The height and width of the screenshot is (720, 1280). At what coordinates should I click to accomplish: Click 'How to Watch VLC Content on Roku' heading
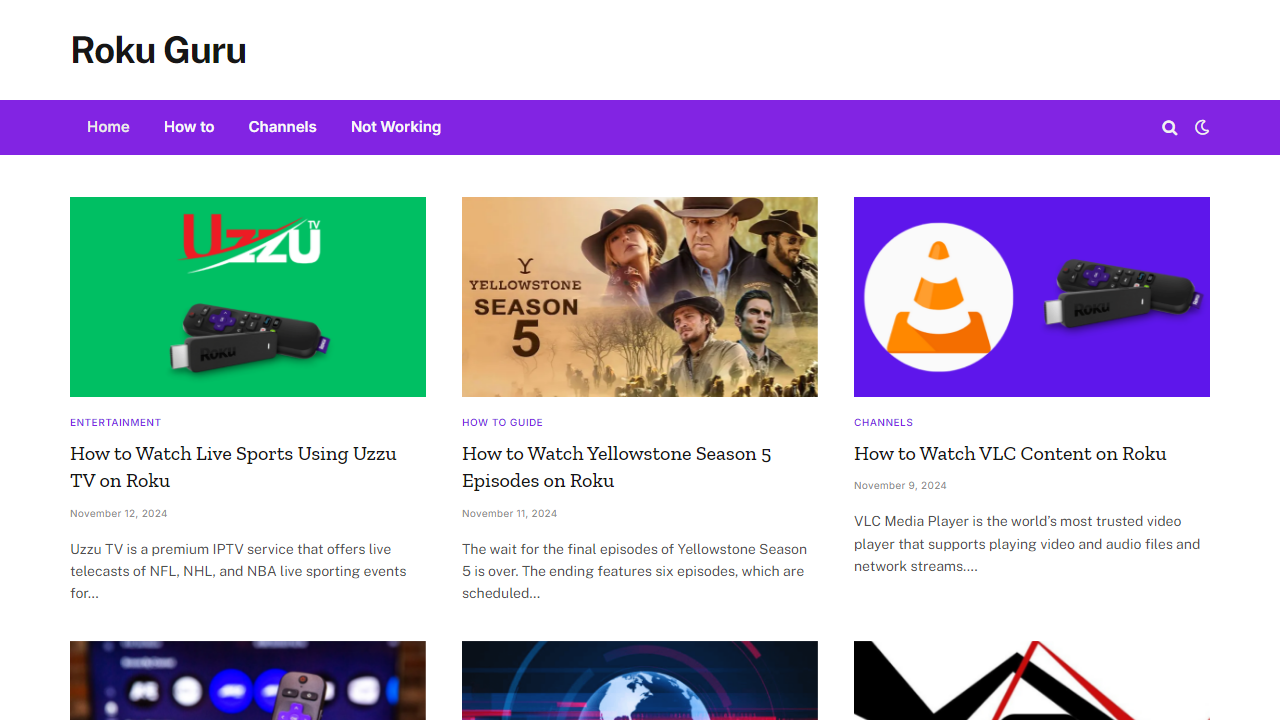click(1010, 453)
